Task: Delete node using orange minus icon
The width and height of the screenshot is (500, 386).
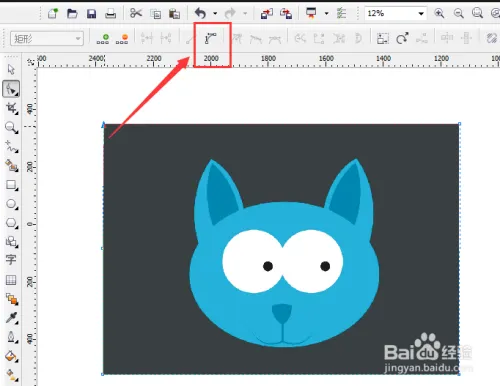Action: click(122, 39)
